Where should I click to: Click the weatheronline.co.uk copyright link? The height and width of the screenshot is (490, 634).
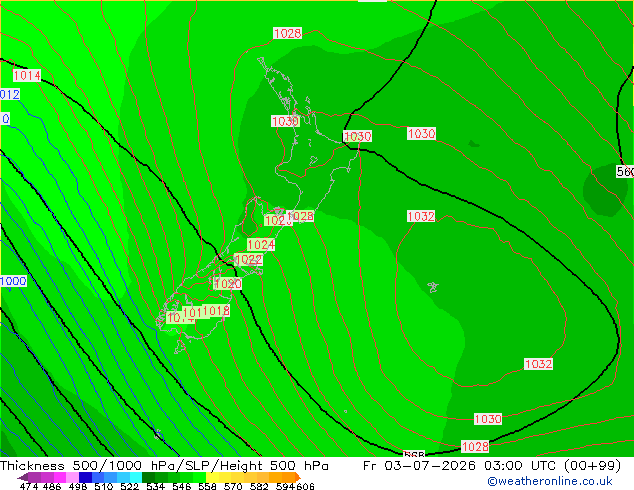coord(550,481)
